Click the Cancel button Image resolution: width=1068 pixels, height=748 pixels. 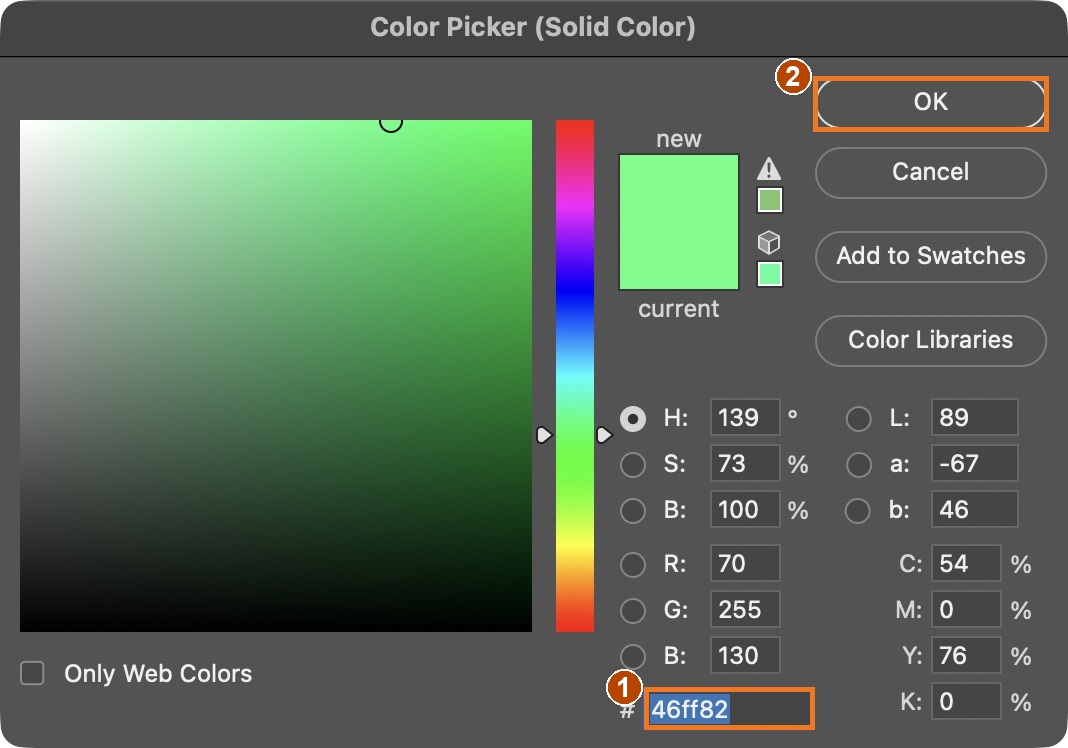930,172
